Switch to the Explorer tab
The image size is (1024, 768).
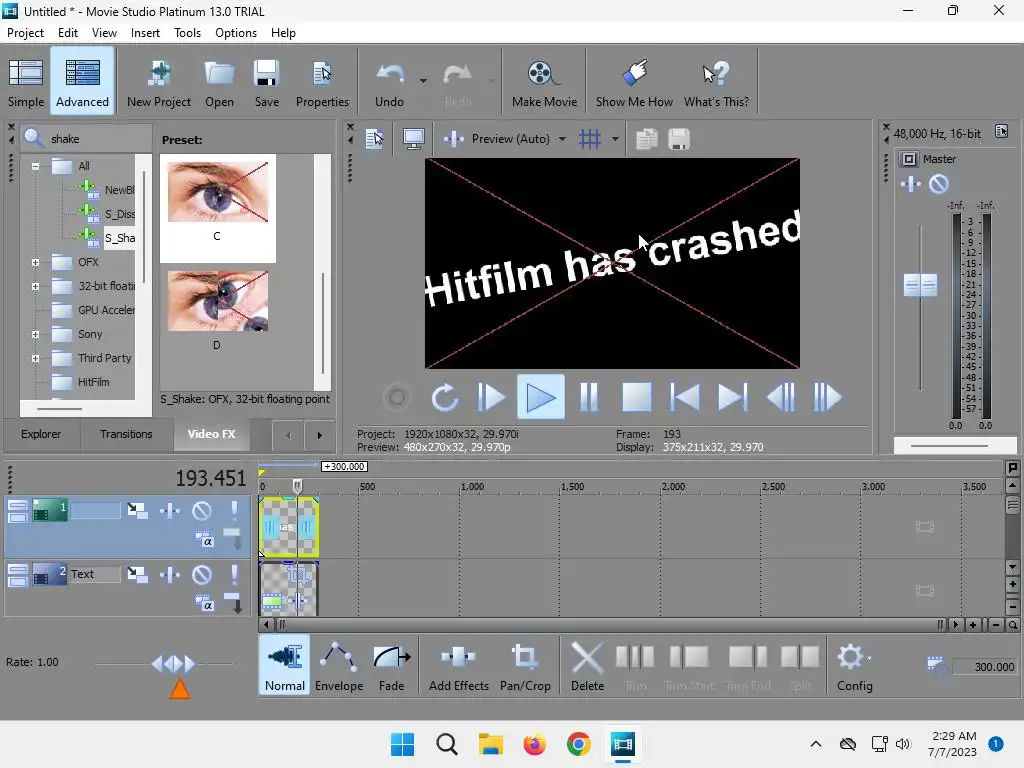point(40,434)
